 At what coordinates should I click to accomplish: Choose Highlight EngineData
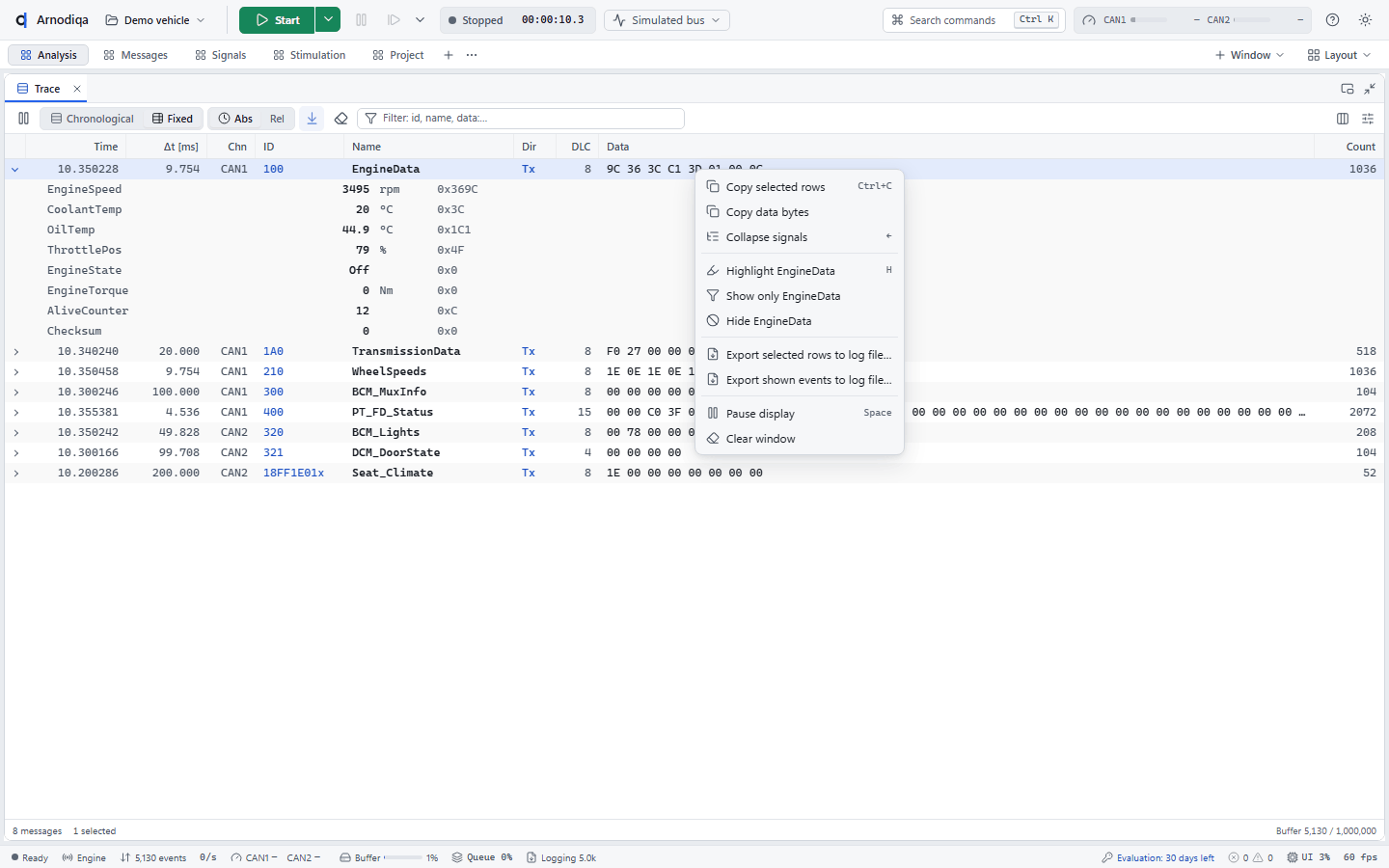point(800,271)
